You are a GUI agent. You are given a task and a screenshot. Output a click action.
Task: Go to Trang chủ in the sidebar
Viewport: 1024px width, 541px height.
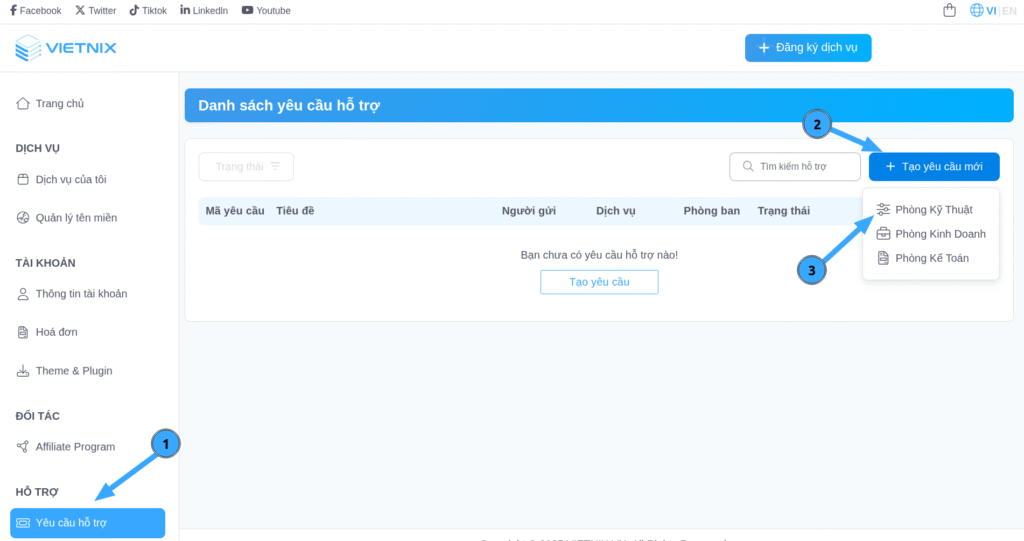(59, 104)
